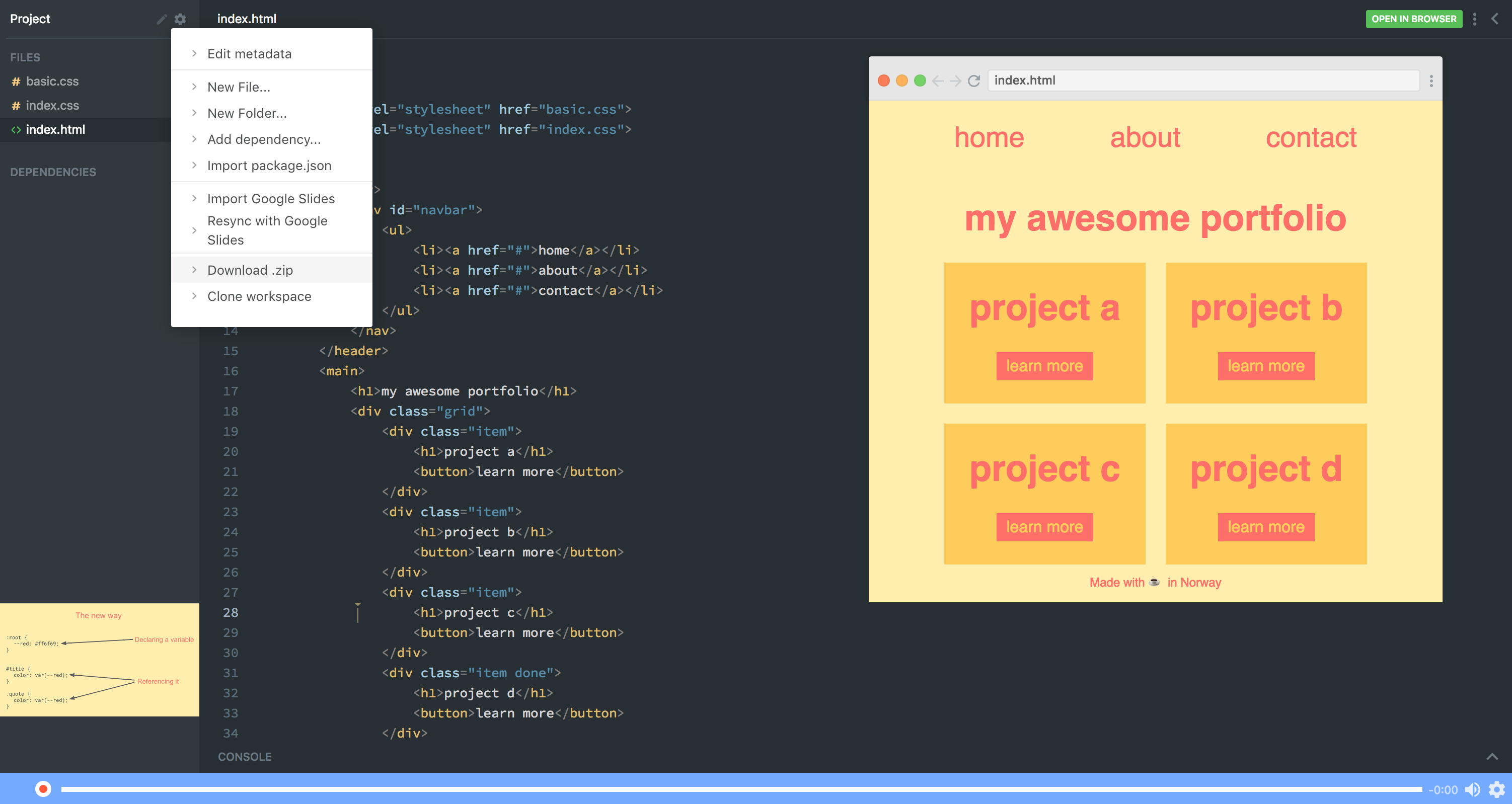The height and width of the screenshot is (804, 1512).
Task: Expand the Console panel
Action: coord(1491,757)
